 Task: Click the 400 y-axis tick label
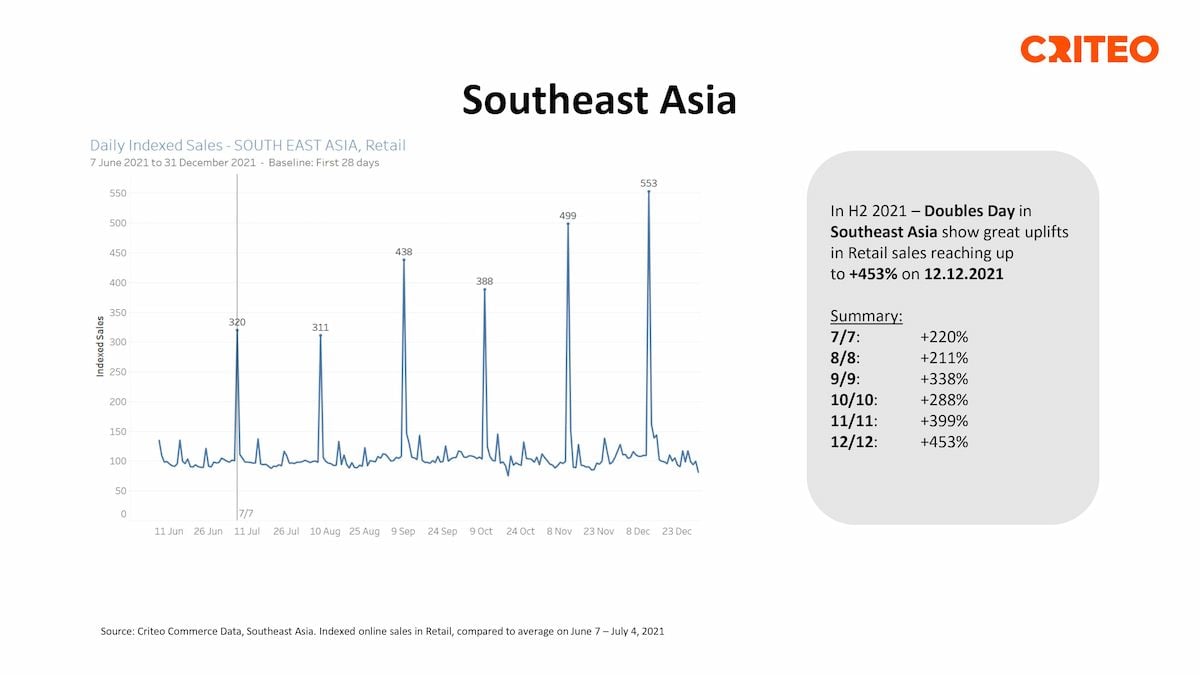pos(117,283)
